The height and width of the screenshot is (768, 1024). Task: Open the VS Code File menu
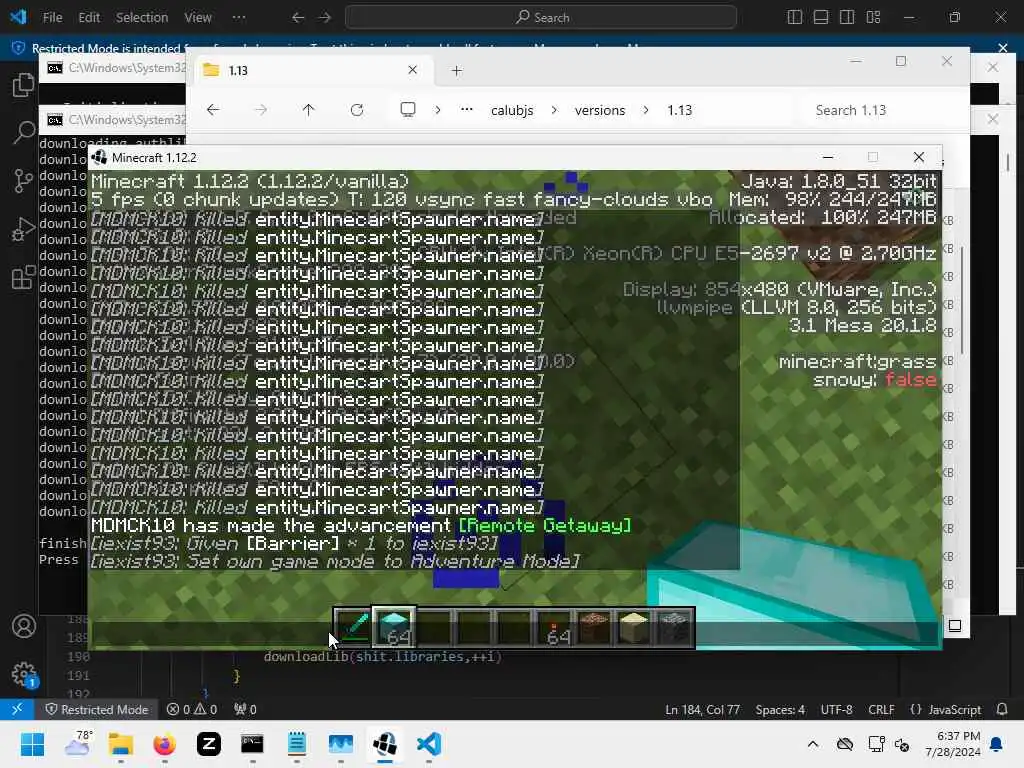pos(52,18)
